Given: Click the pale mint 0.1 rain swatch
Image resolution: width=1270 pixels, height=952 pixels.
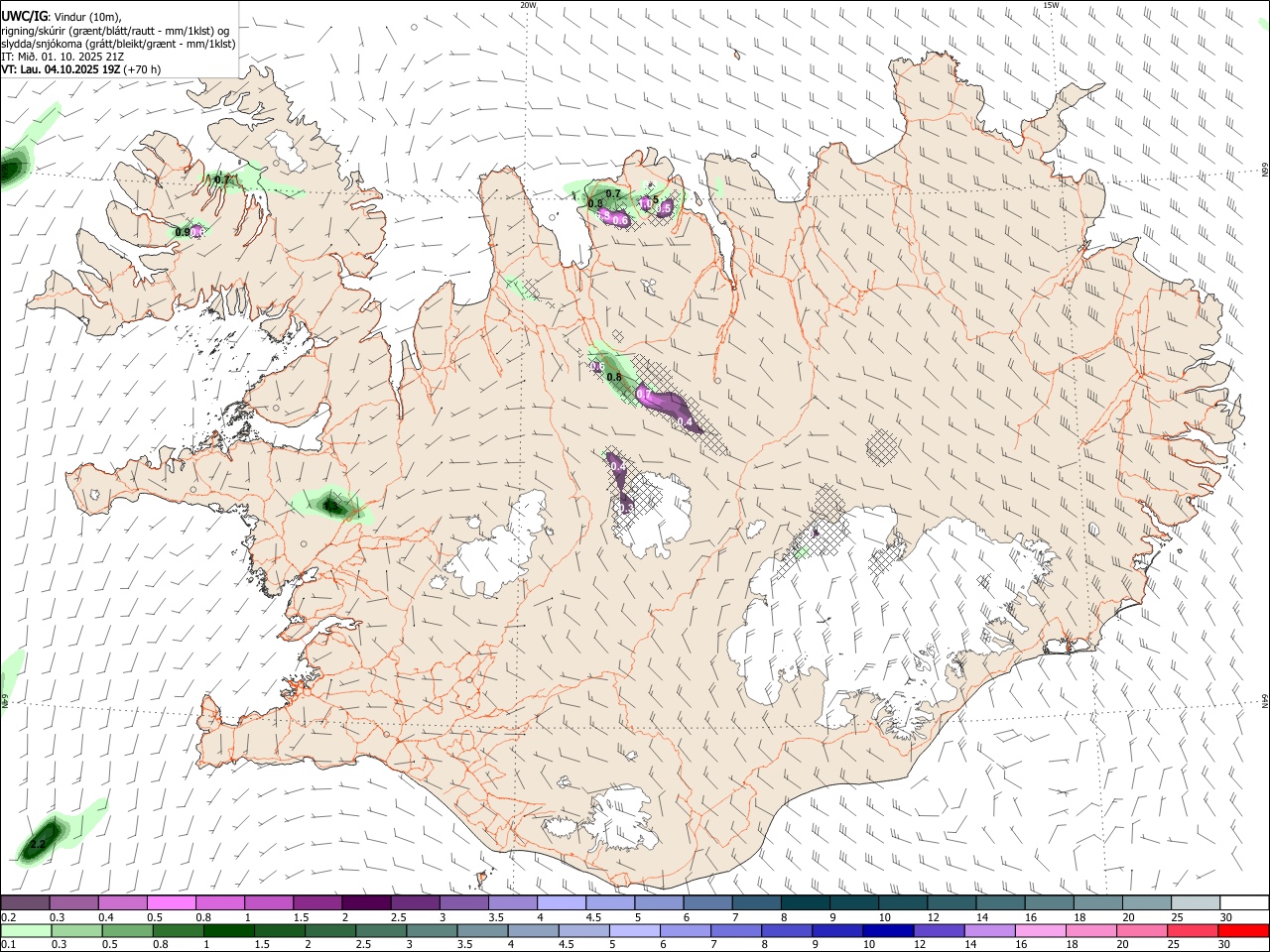Looking at the screenshot, I should pos(25,931).
